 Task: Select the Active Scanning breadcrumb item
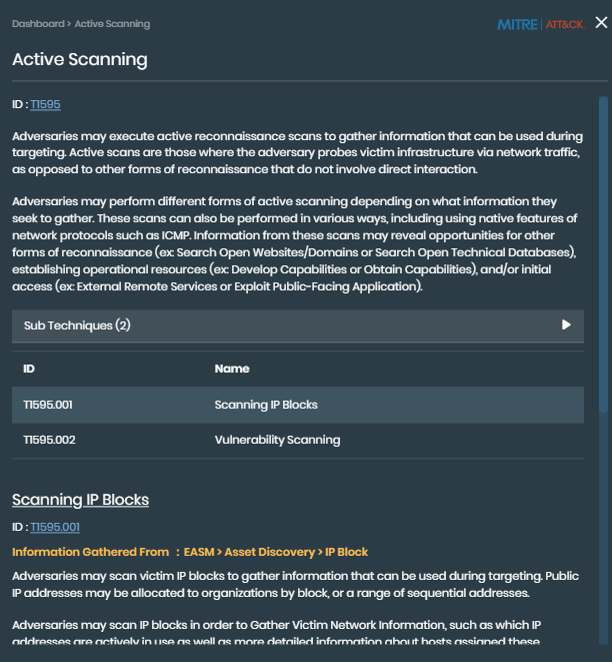pyautogui.click(x=112, y=24)
